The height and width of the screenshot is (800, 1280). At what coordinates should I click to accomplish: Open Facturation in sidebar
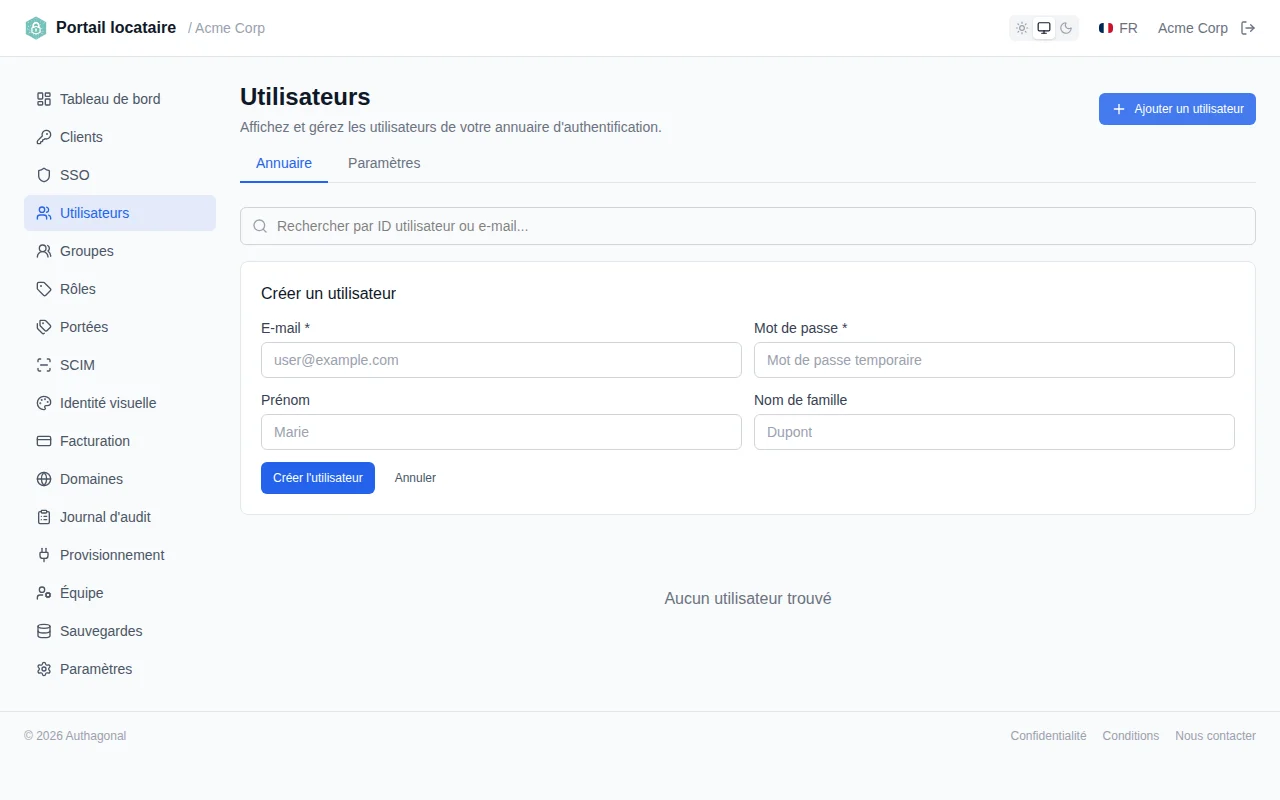[120, 441]
